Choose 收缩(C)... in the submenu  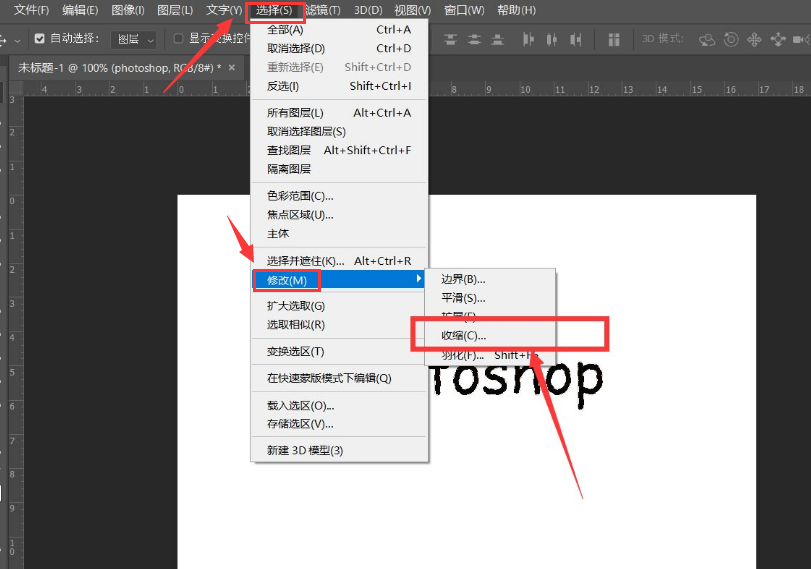coord(490,336)
